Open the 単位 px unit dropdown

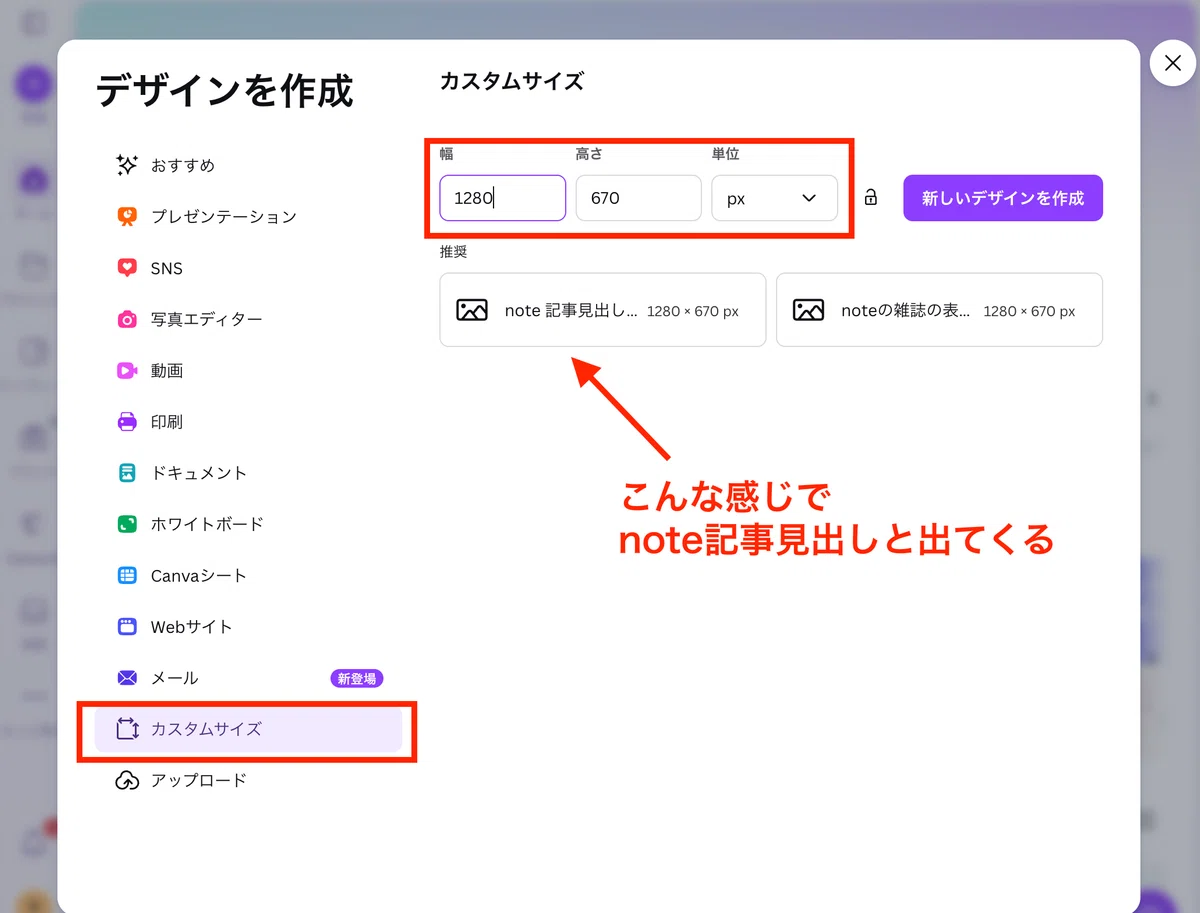point(774,198)
